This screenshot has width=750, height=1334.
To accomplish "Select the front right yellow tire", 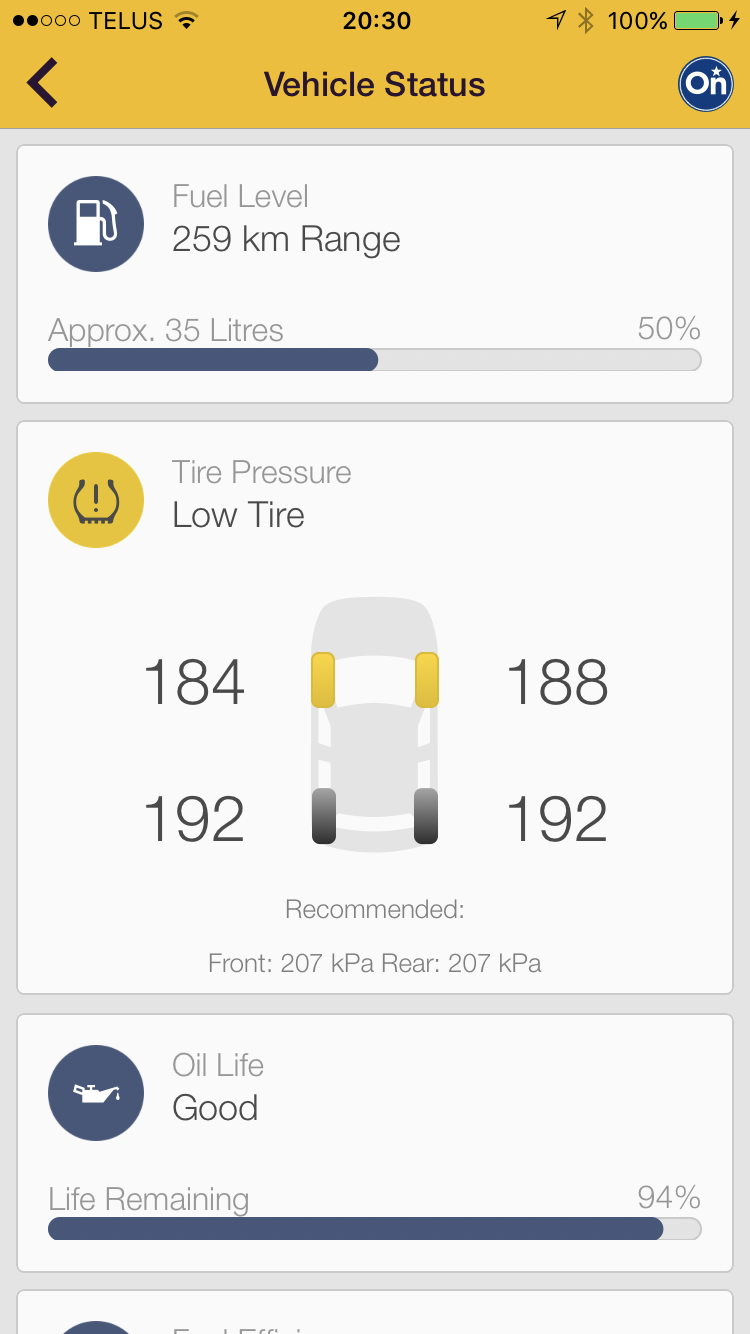I will (x=427, y=680).
